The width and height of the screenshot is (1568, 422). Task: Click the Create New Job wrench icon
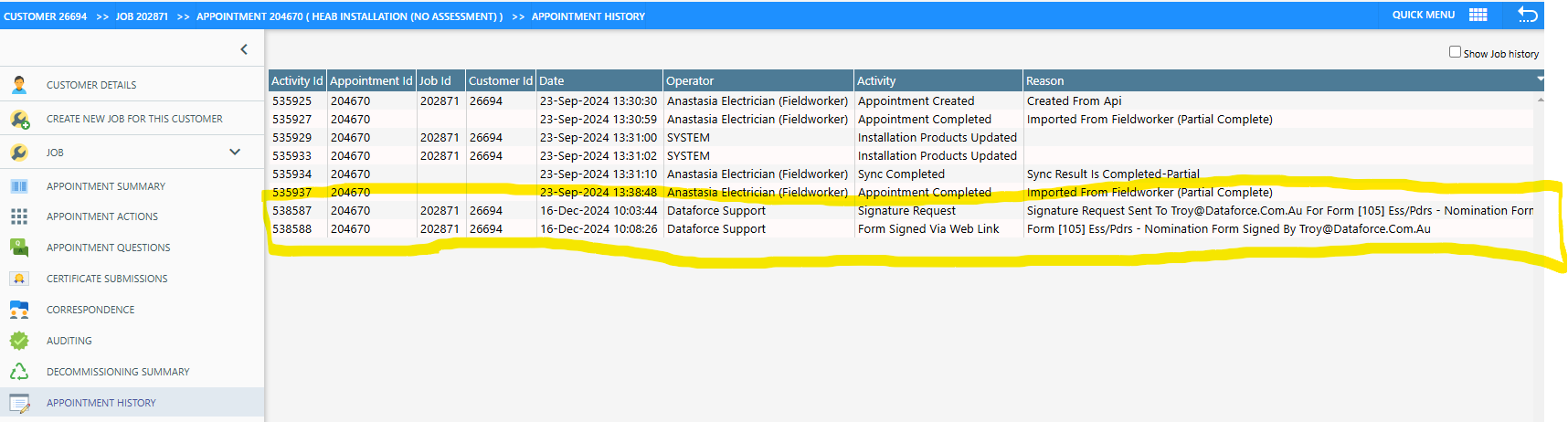(x=19, y=119)
